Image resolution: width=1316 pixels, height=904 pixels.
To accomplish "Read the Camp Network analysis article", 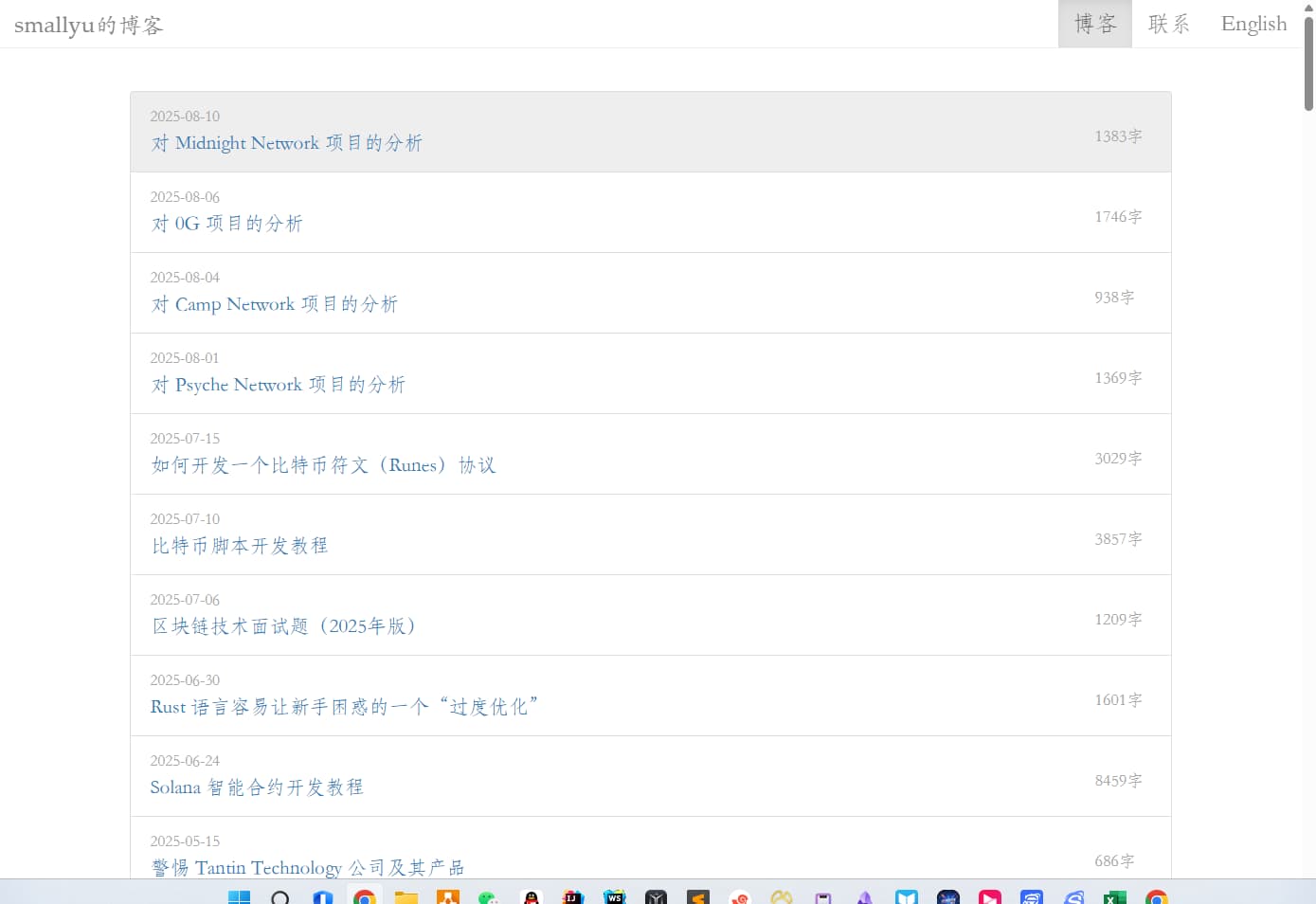I will click(275, 304).
